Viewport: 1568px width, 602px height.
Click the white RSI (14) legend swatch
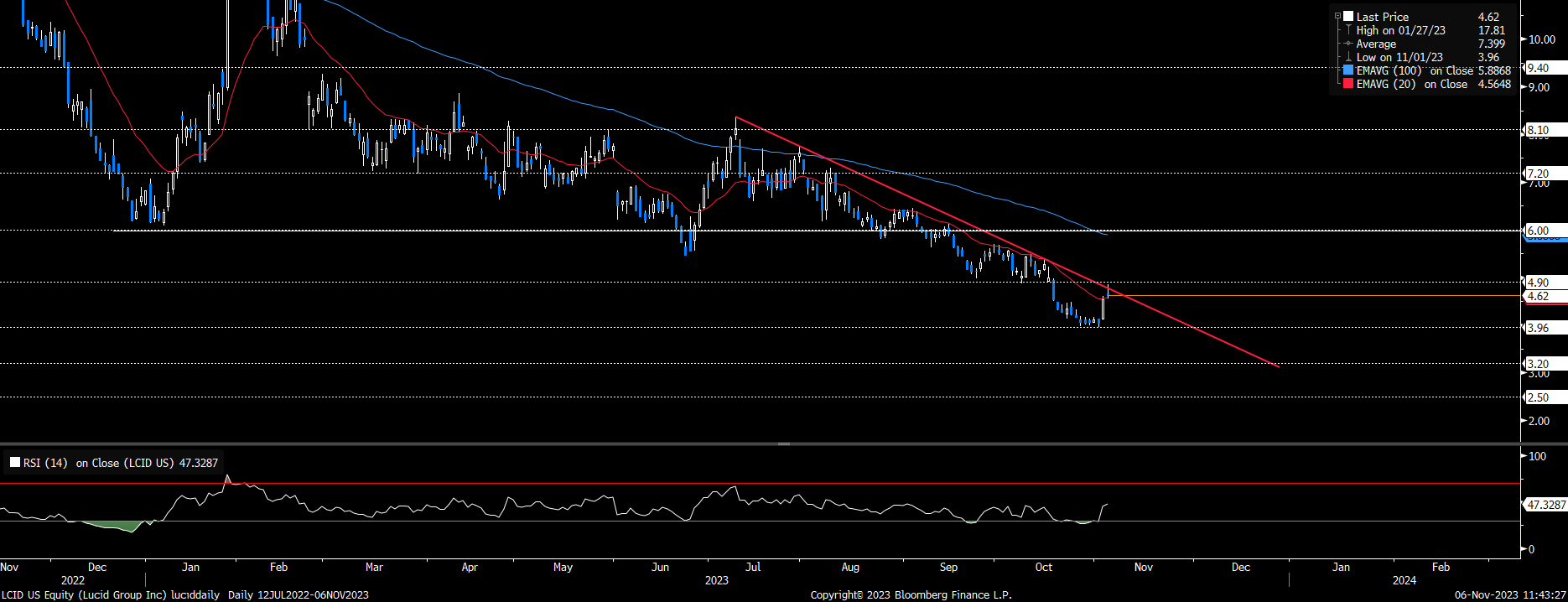(x=15, y=462)
